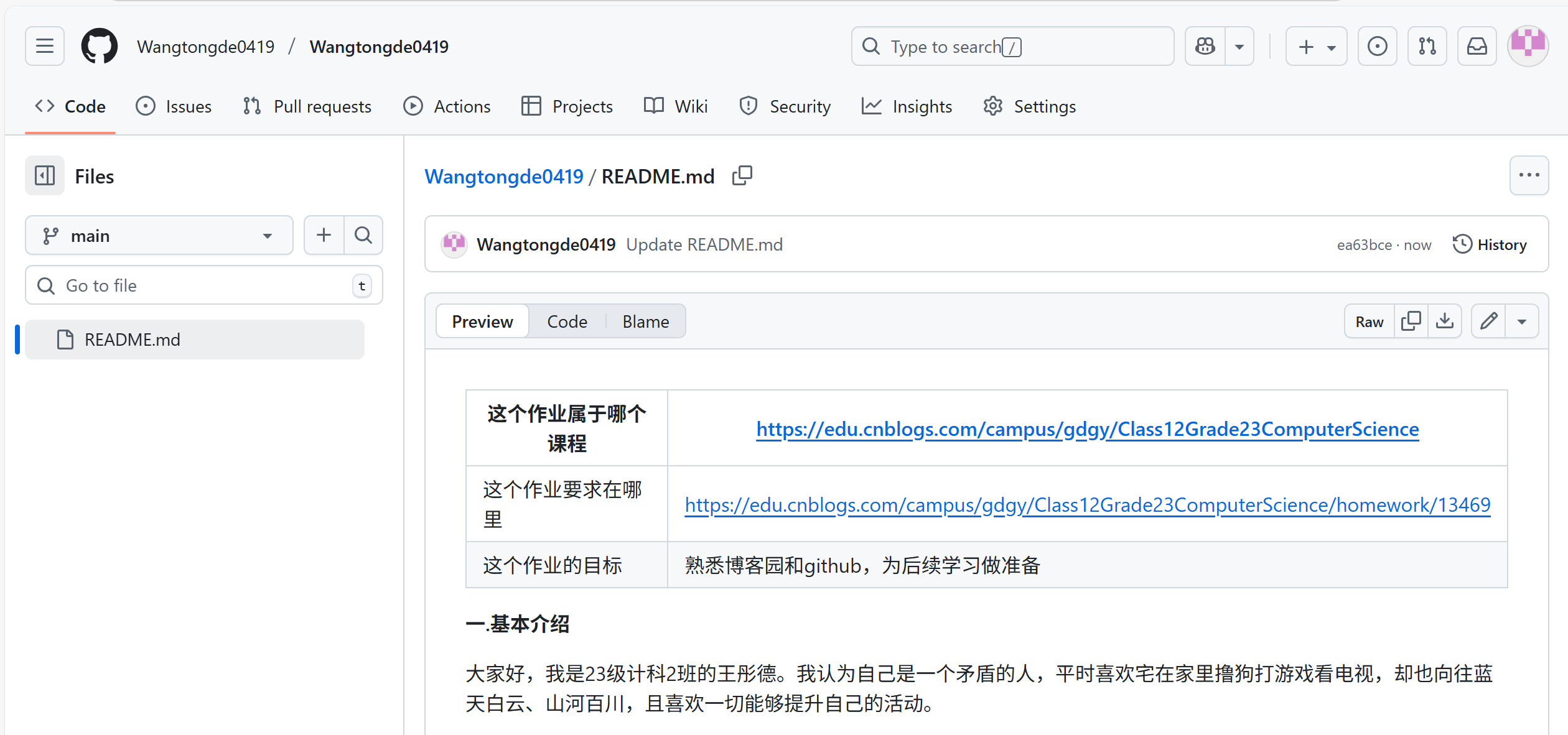Viewport: 1568px width, 735px height.
Task: Open the issues shortcut icon in header
Action: coord(1377,46)
